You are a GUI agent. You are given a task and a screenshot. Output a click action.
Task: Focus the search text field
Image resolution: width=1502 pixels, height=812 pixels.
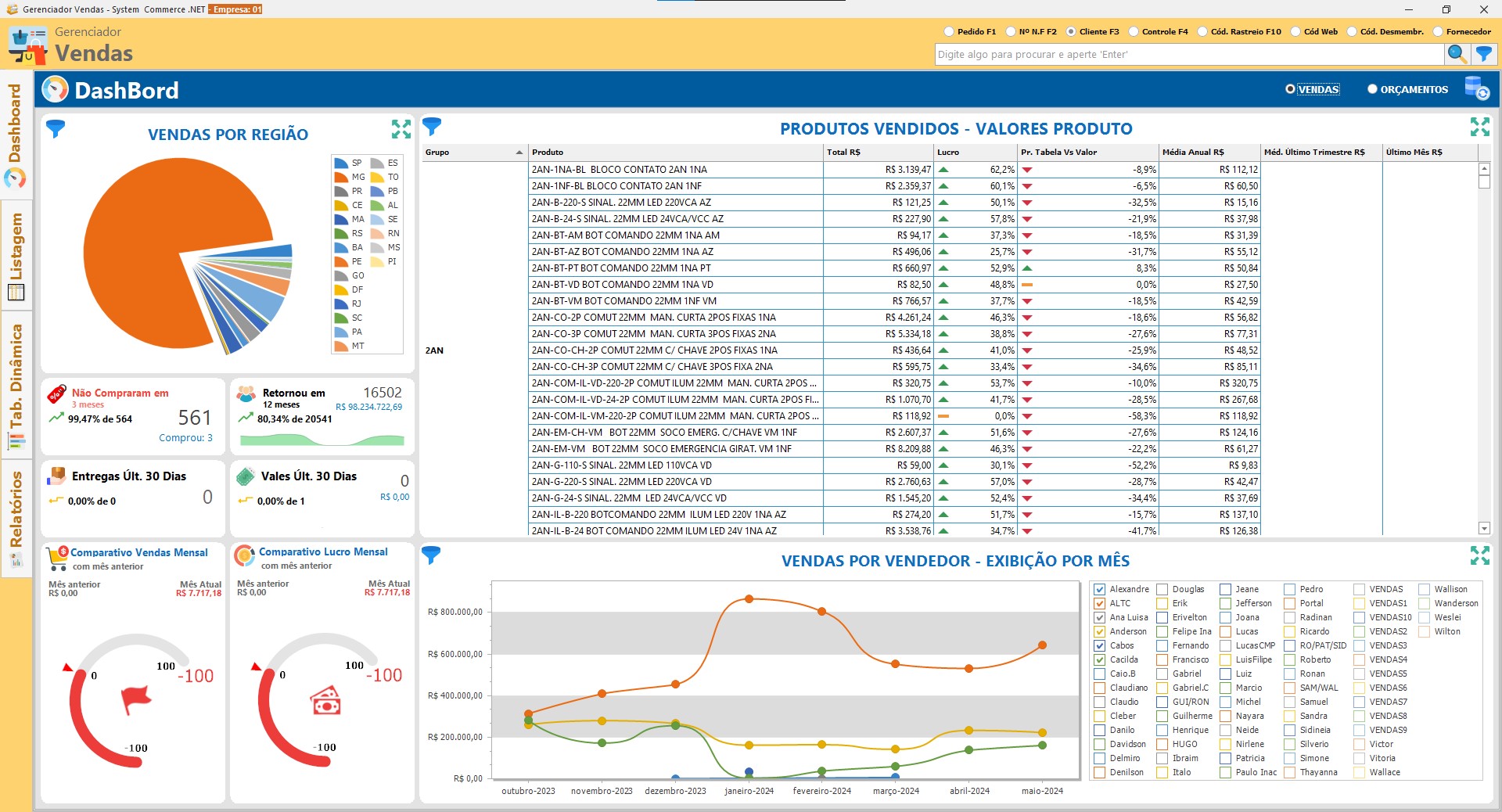1189,54
